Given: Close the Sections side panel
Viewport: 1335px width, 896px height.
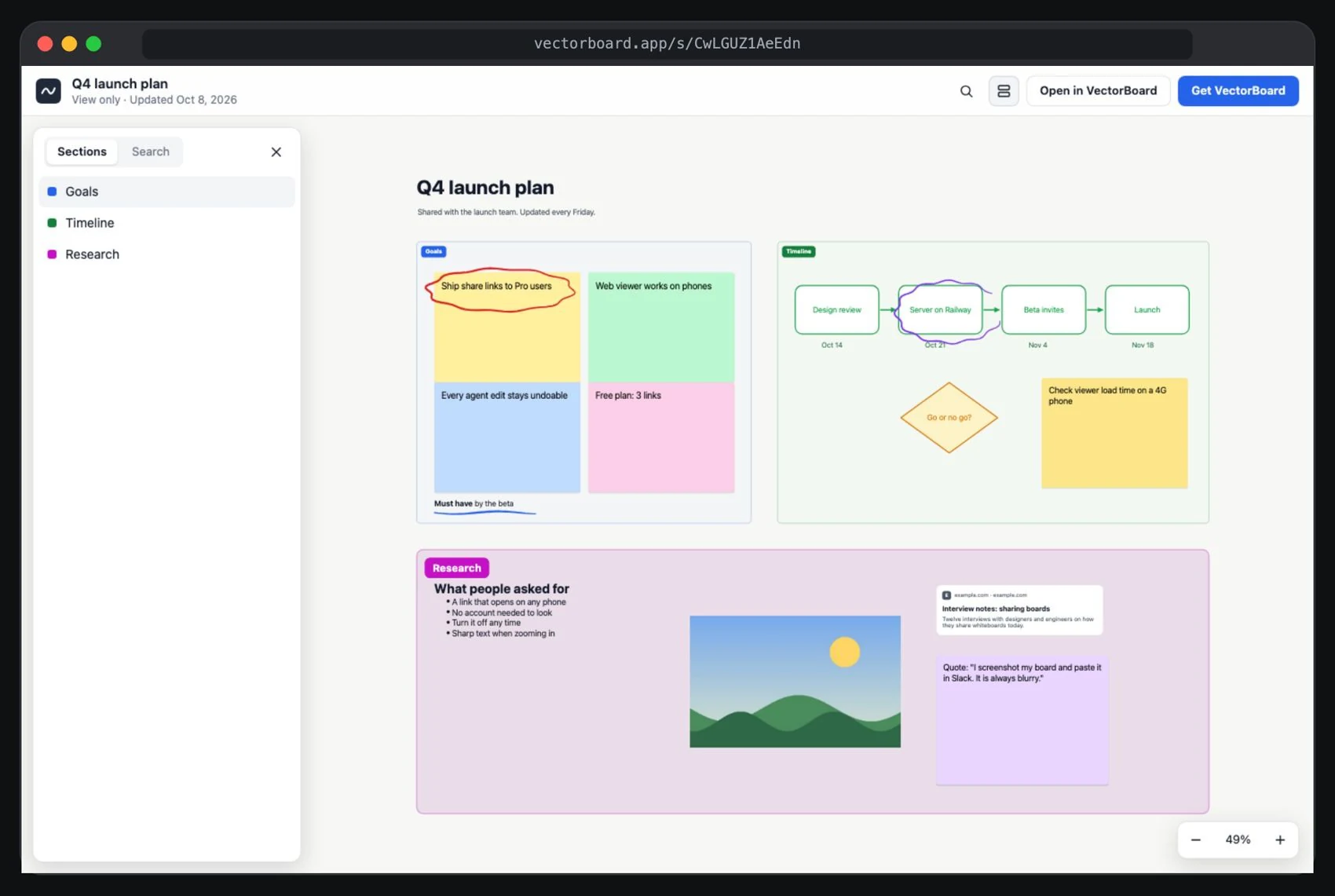Looking at the screenshot, I should pos(276,152).
